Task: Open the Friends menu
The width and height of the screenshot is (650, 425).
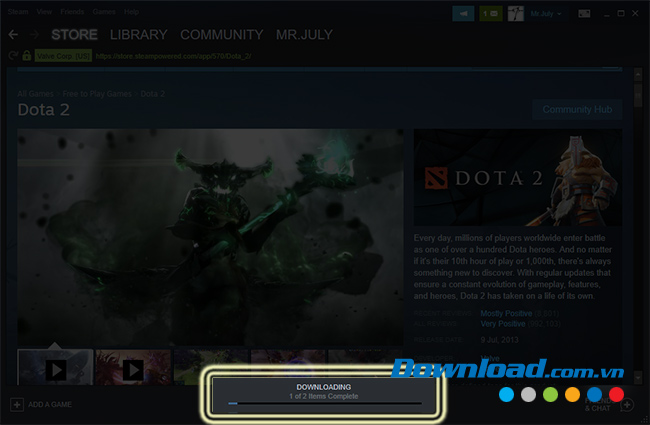Action: coord(72,12)
